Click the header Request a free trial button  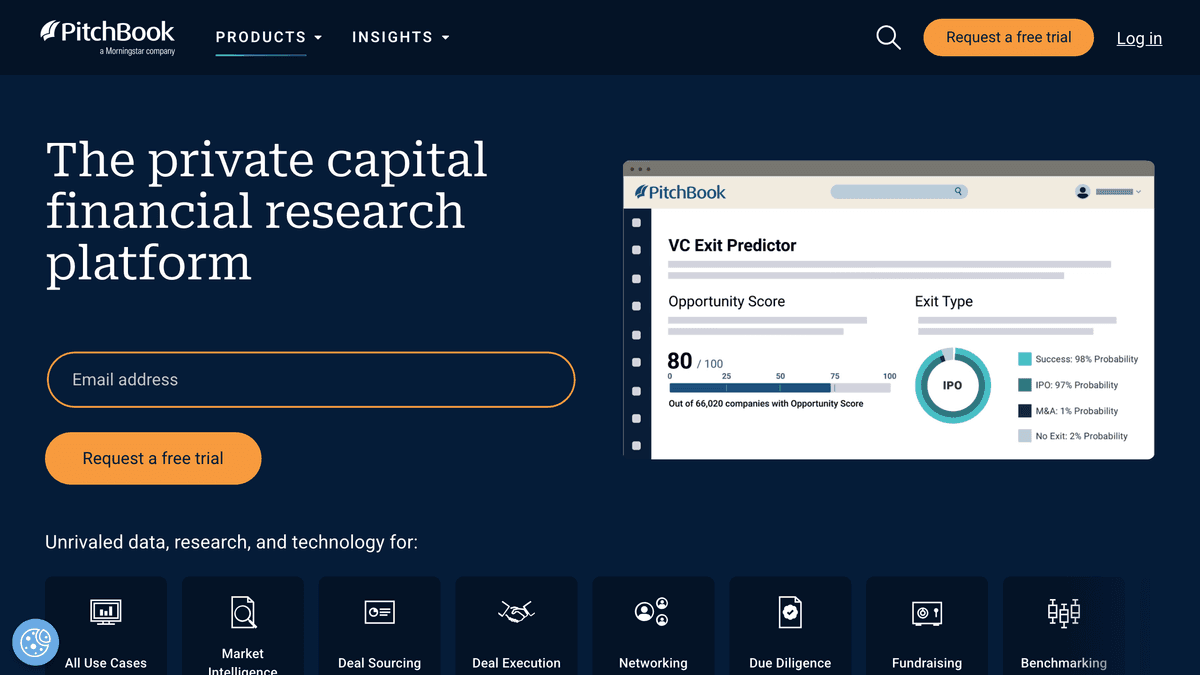[x=1008, y=37]
